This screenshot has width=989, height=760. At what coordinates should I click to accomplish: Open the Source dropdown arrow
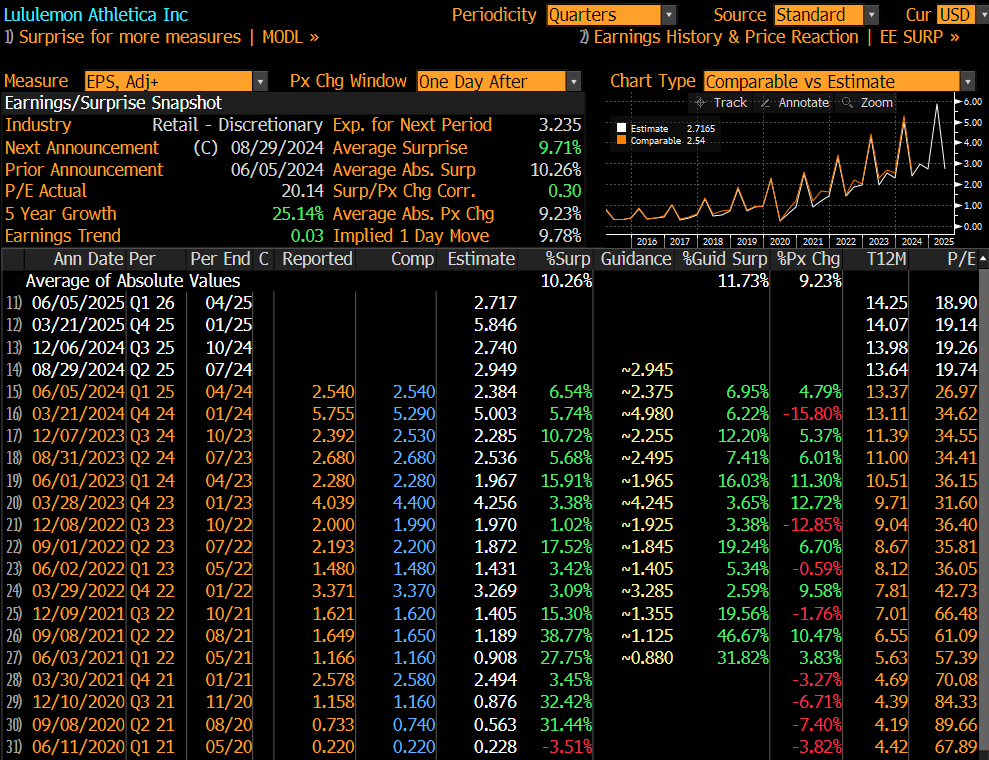[871, 15]
